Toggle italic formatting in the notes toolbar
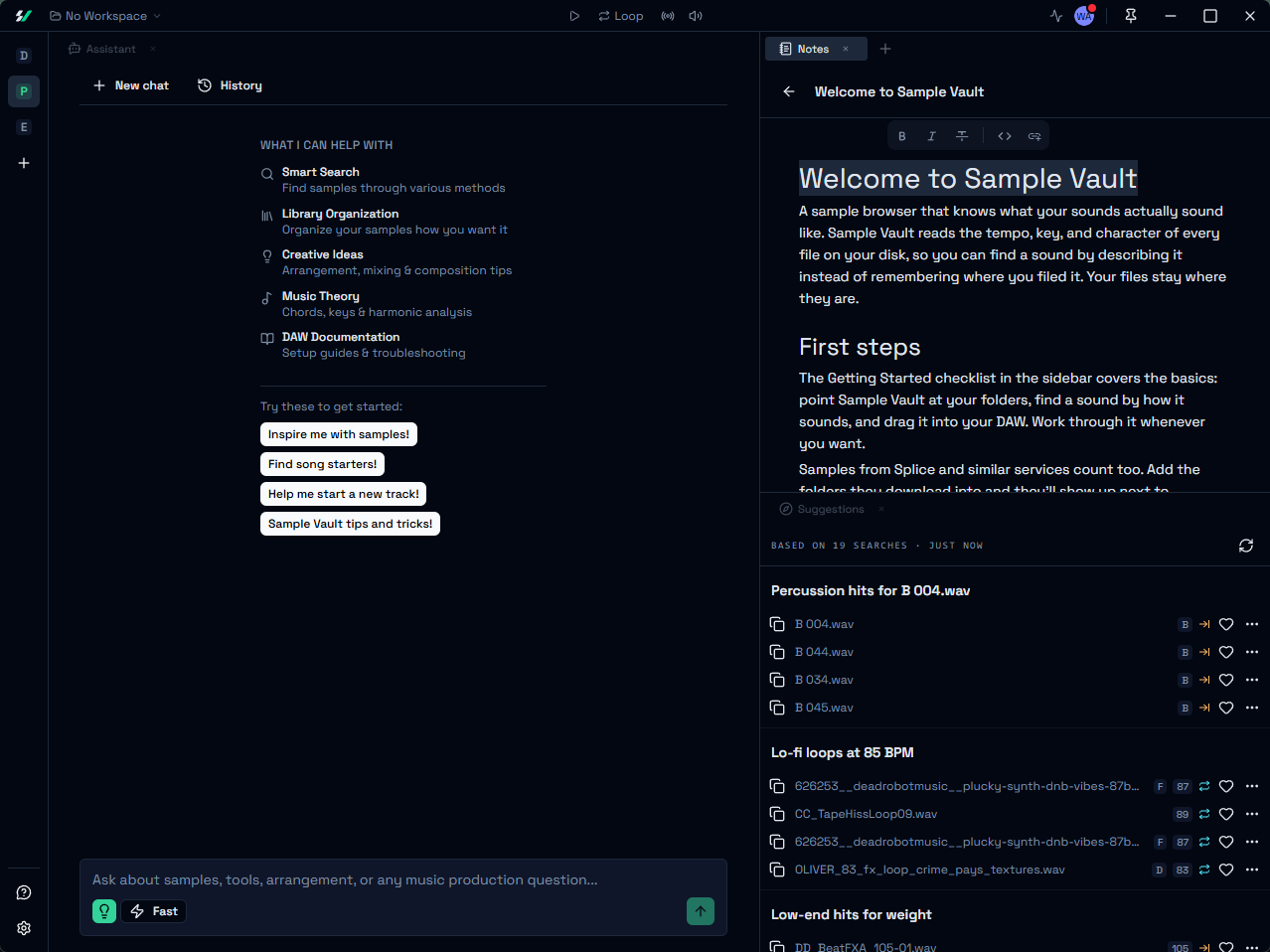 931,136
